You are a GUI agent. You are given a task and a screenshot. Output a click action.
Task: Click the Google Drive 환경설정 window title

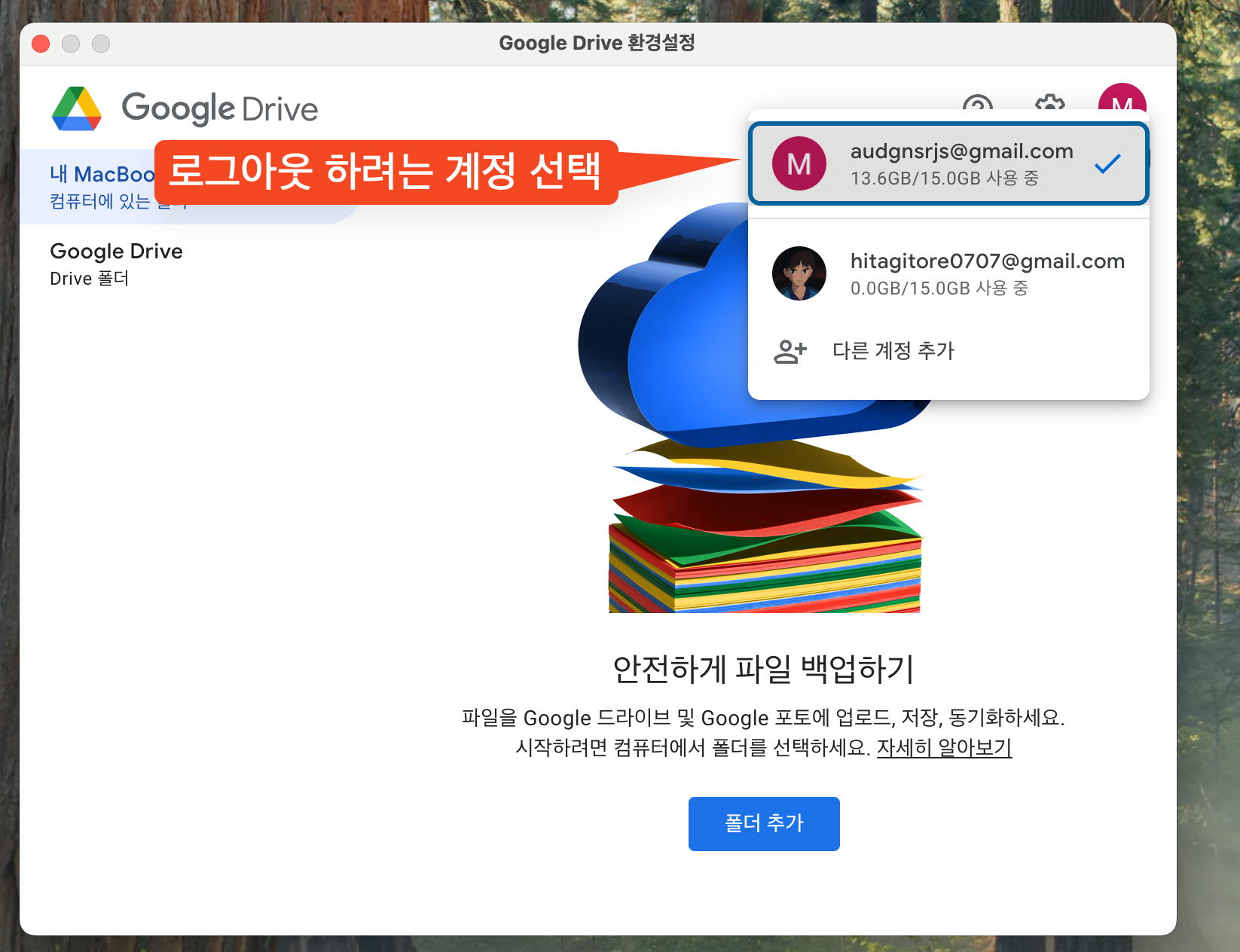597,43
